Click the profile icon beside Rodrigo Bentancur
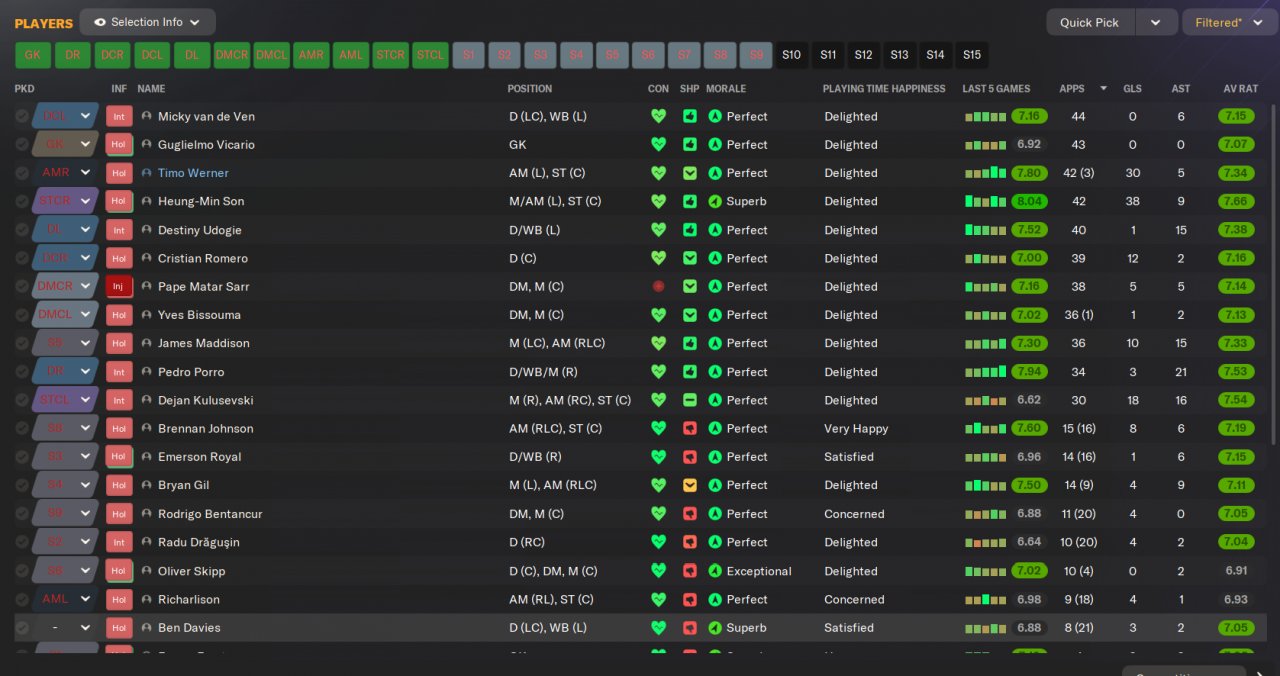 pyautogui.click(x=146, y=514)
